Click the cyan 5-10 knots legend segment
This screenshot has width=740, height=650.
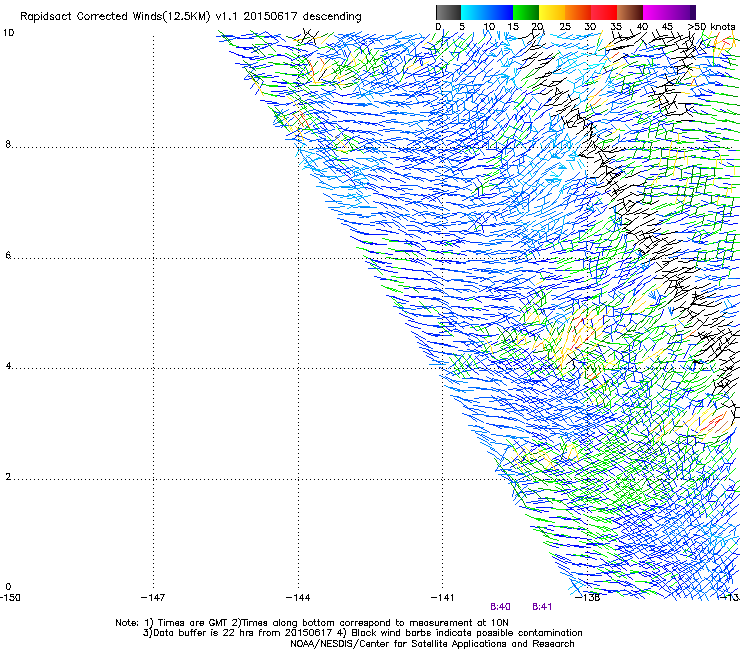coord(474,12)
